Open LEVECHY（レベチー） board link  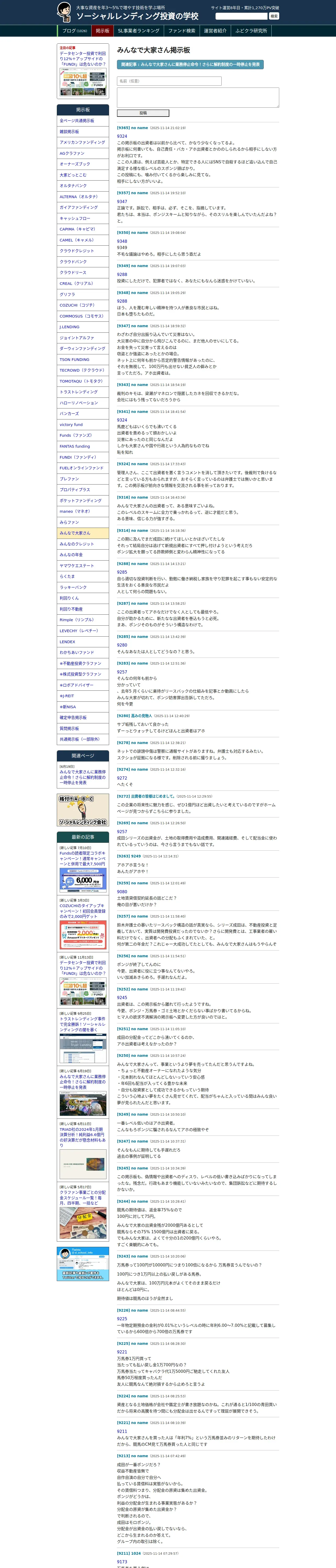tap(83, 631)
